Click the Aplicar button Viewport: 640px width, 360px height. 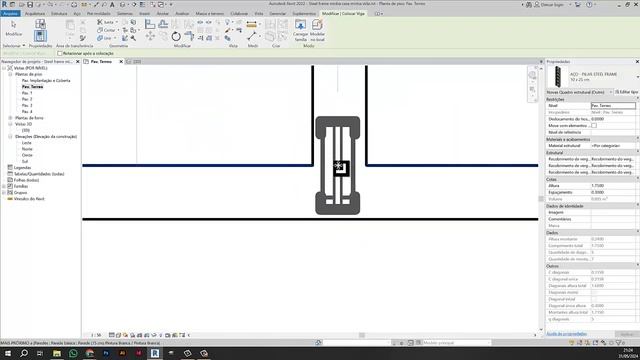pyautogui.click(x=627, y=334)
